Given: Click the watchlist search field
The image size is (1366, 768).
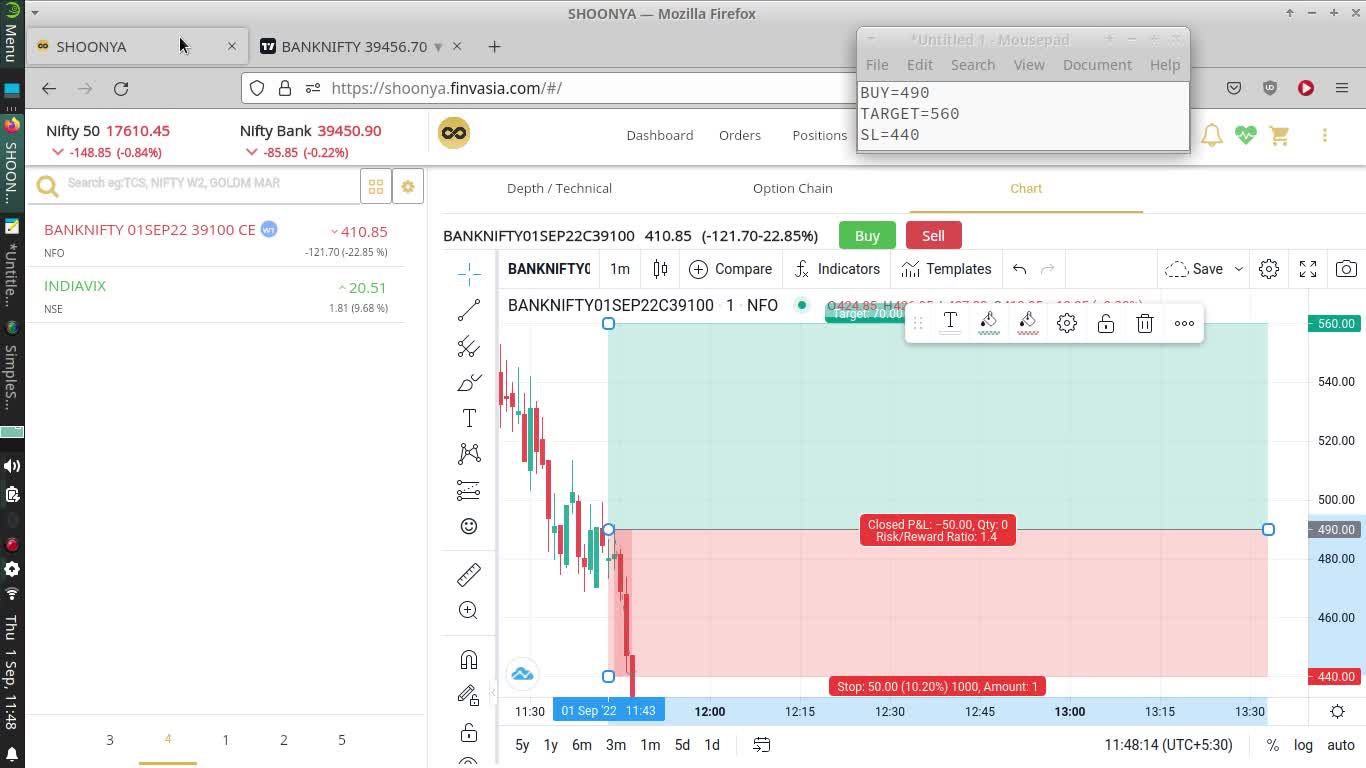Looking at the screenshot, I should click(x=210, y=184).
